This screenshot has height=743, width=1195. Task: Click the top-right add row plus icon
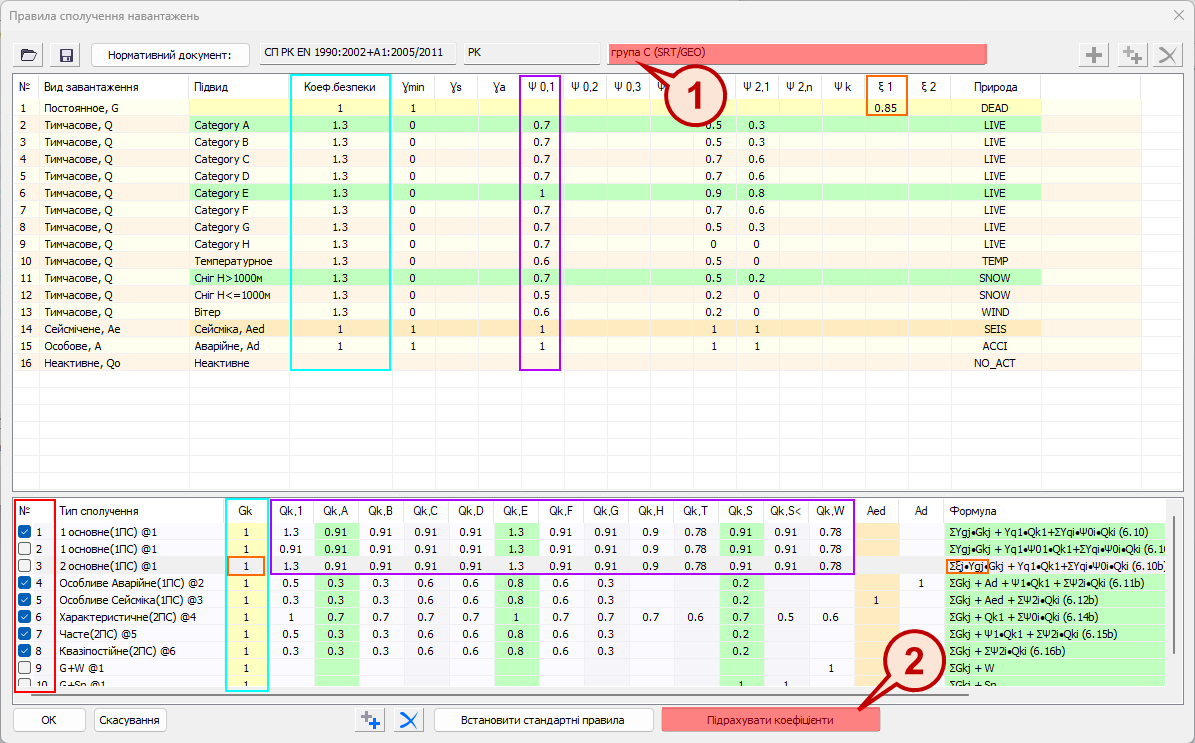(x=1096, y=55)
